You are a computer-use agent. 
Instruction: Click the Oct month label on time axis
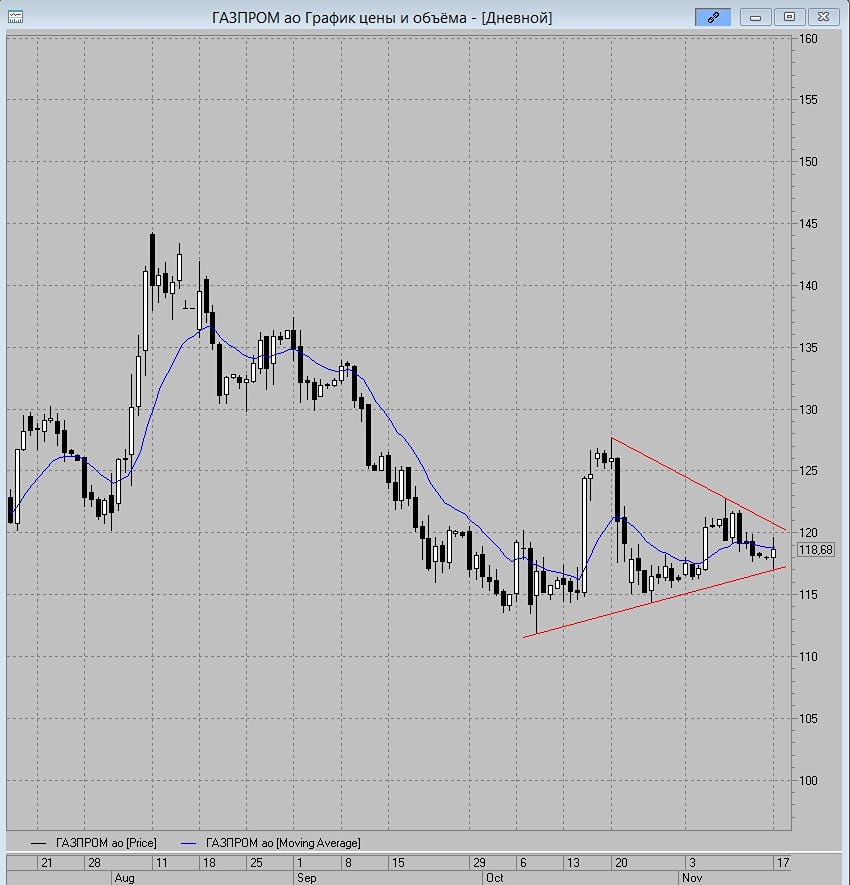(494, 878)
